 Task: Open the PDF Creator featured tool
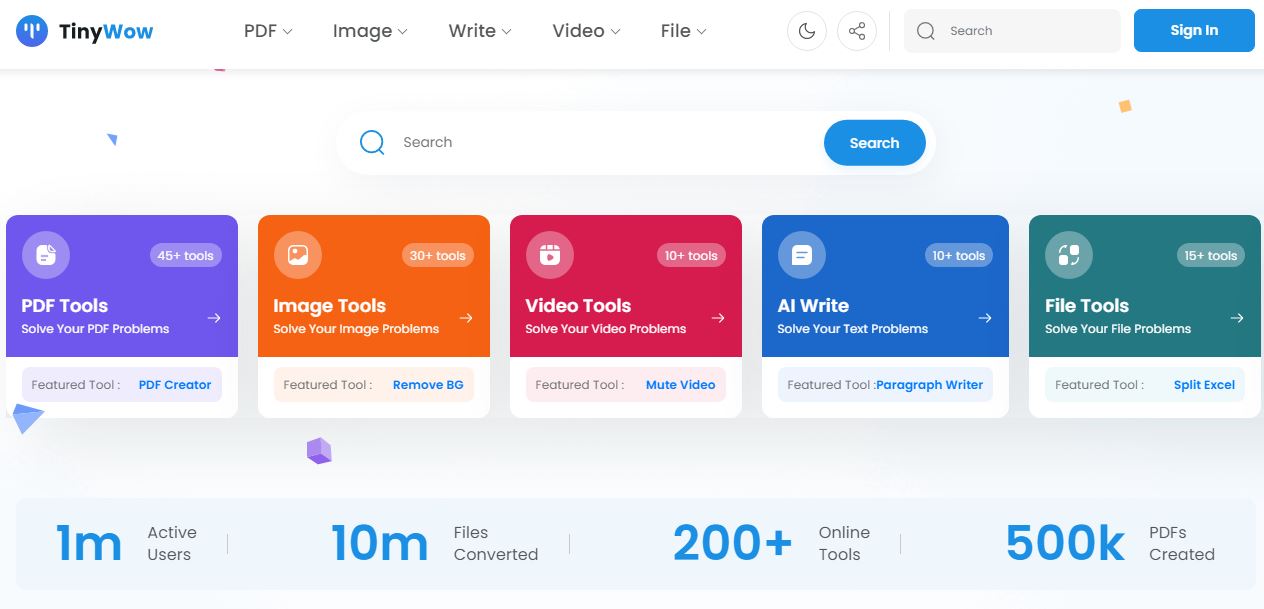(175, 384)
